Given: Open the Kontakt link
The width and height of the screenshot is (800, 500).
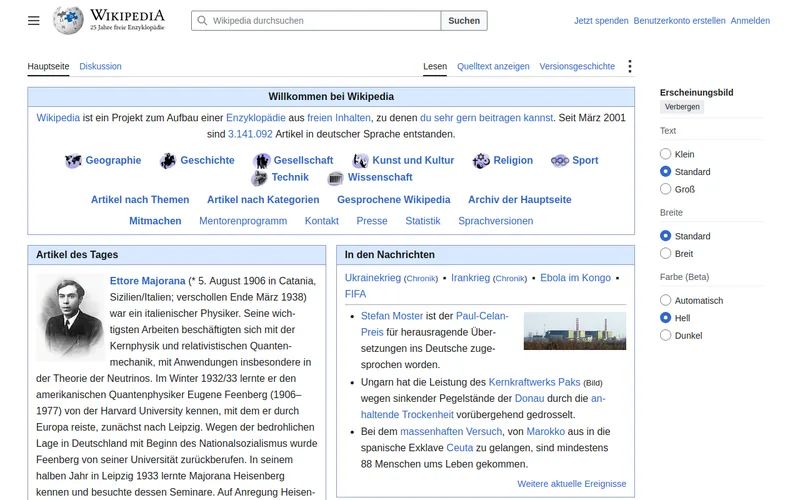Looking at the screenshot, I should (x=321, y=221).
